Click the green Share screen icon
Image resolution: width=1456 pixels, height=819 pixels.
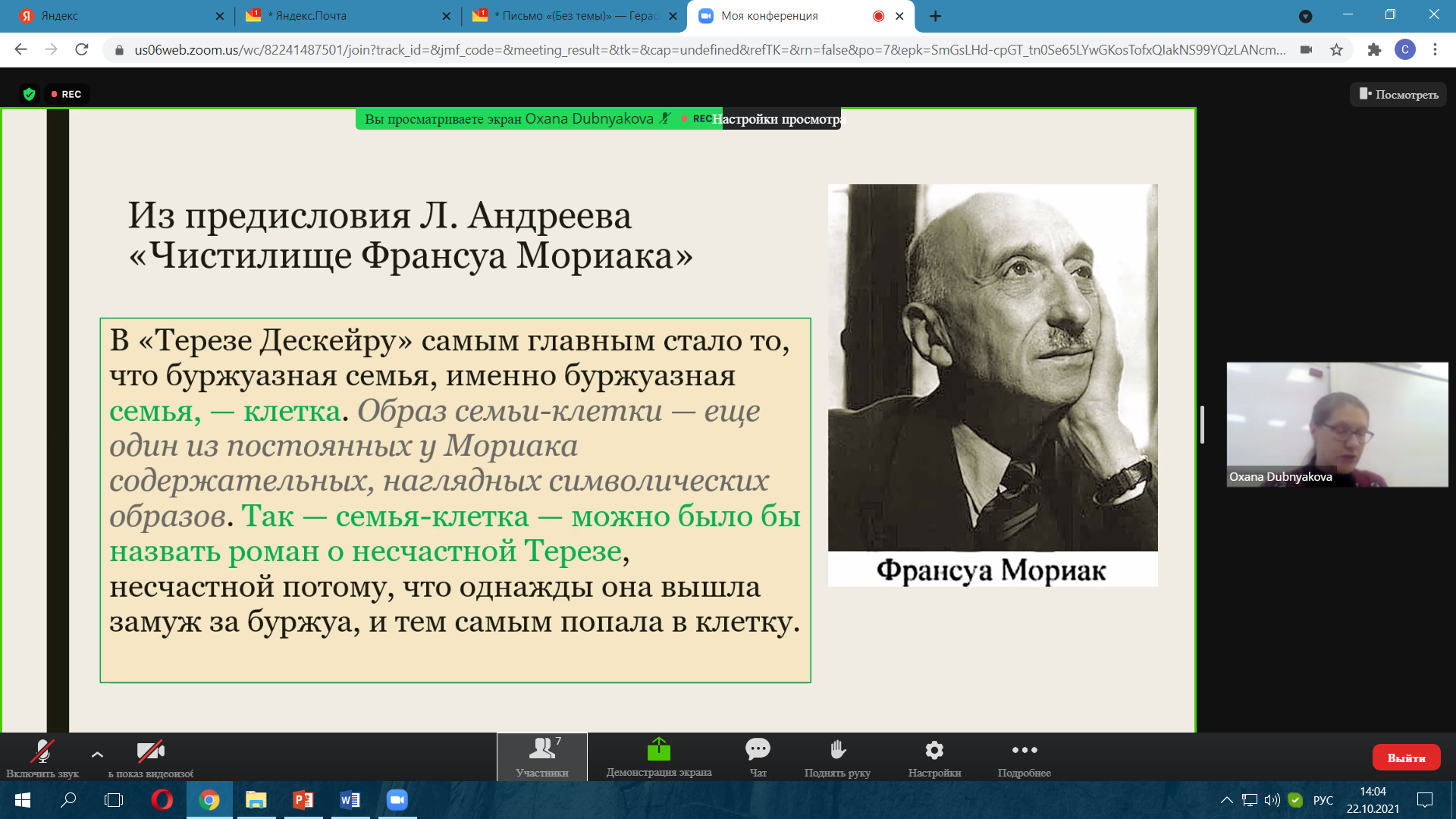(658, 751)
